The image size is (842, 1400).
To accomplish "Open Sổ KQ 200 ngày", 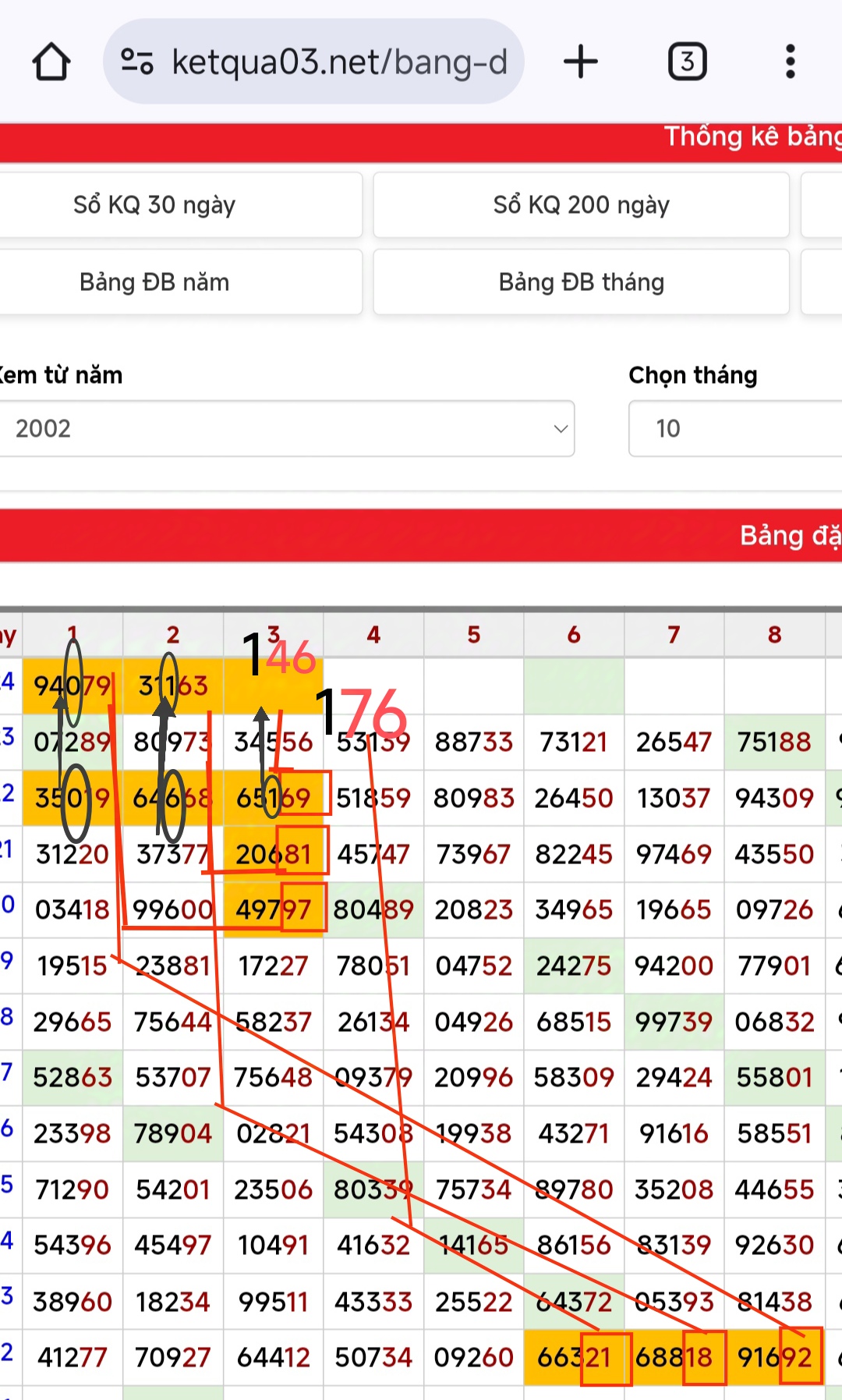I will pos(581,205).
